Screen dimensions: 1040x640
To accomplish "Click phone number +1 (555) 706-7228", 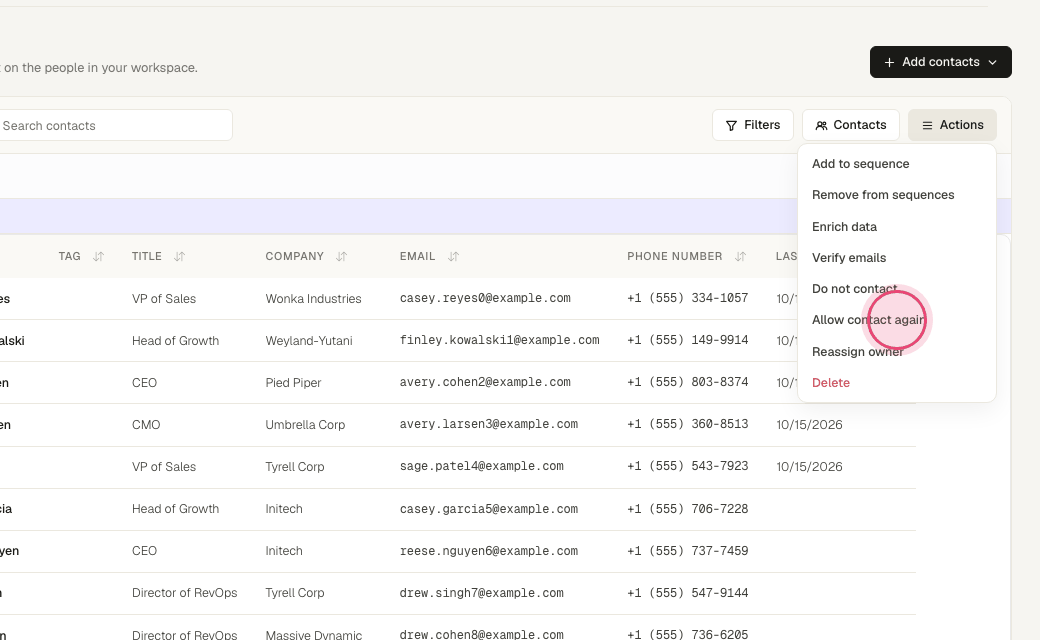I will pos(688,509).
